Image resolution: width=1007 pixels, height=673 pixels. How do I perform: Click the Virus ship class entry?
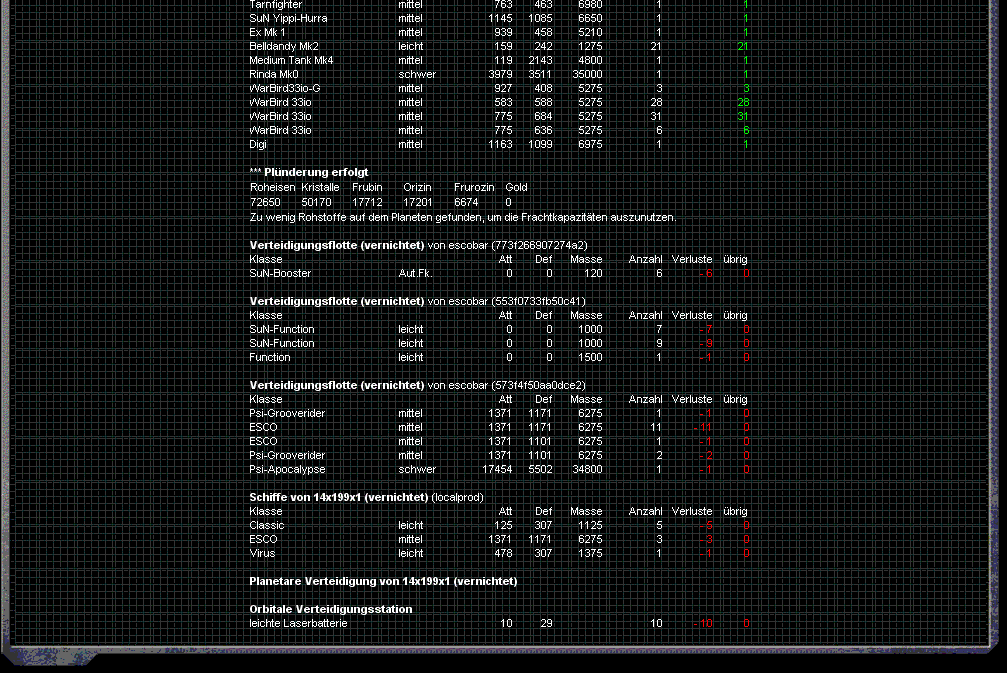point(262,553)
